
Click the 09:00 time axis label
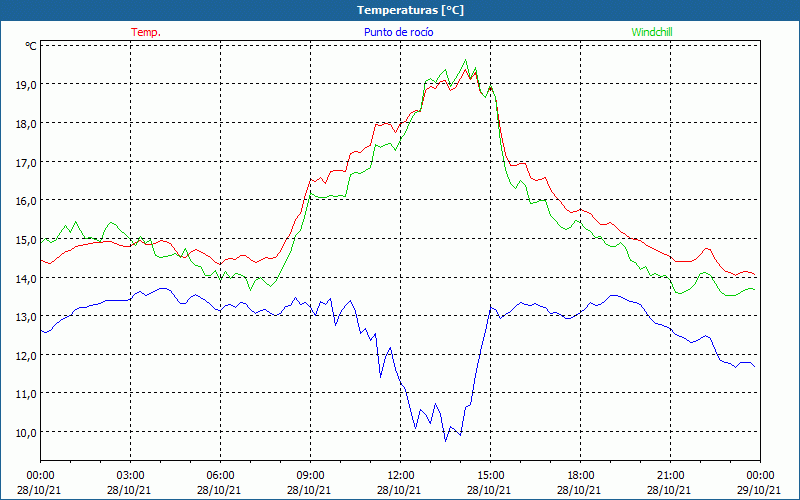point(311,476)
